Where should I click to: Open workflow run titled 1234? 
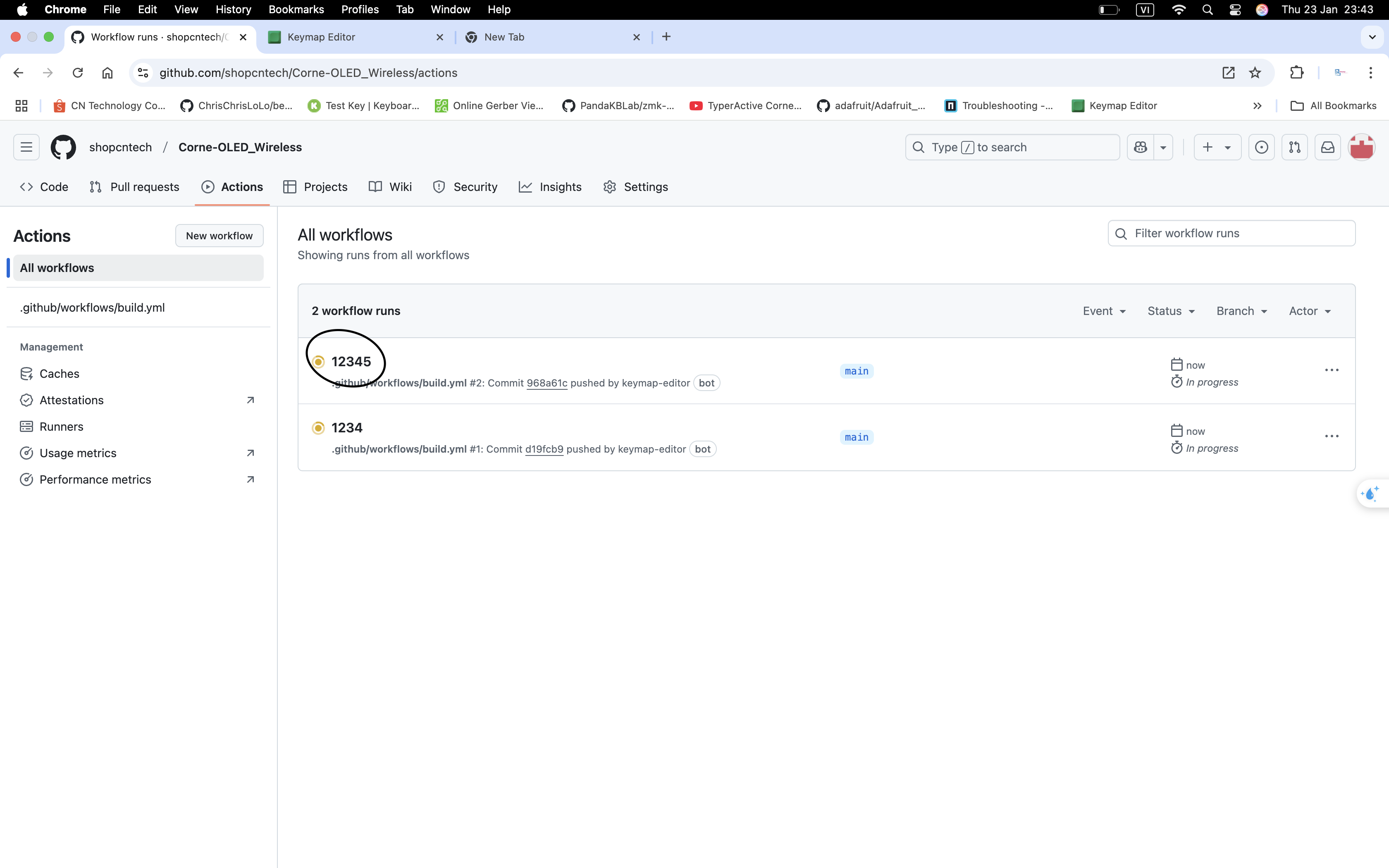point(347,428)
